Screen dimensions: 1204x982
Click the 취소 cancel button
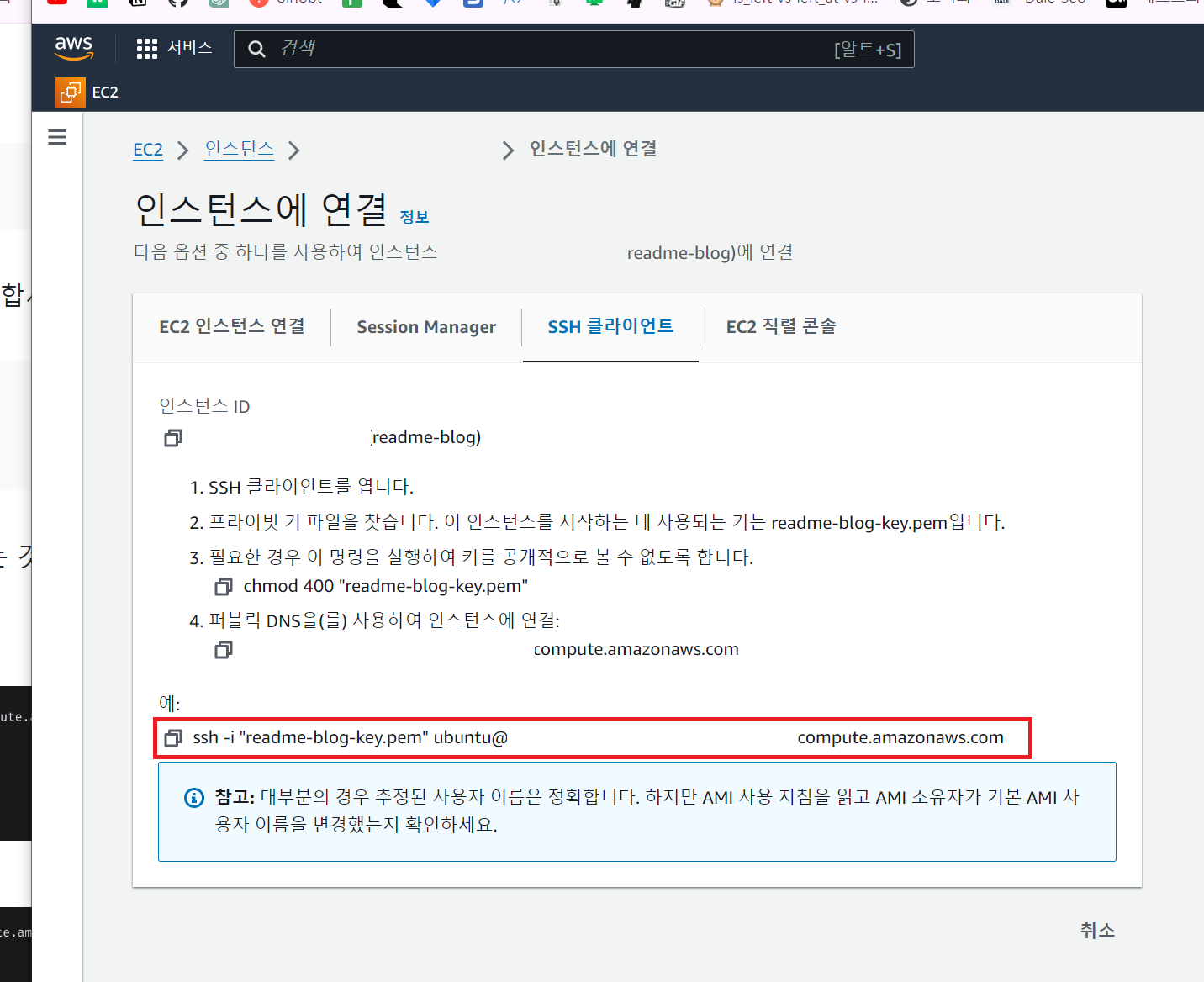[1097, 930]
